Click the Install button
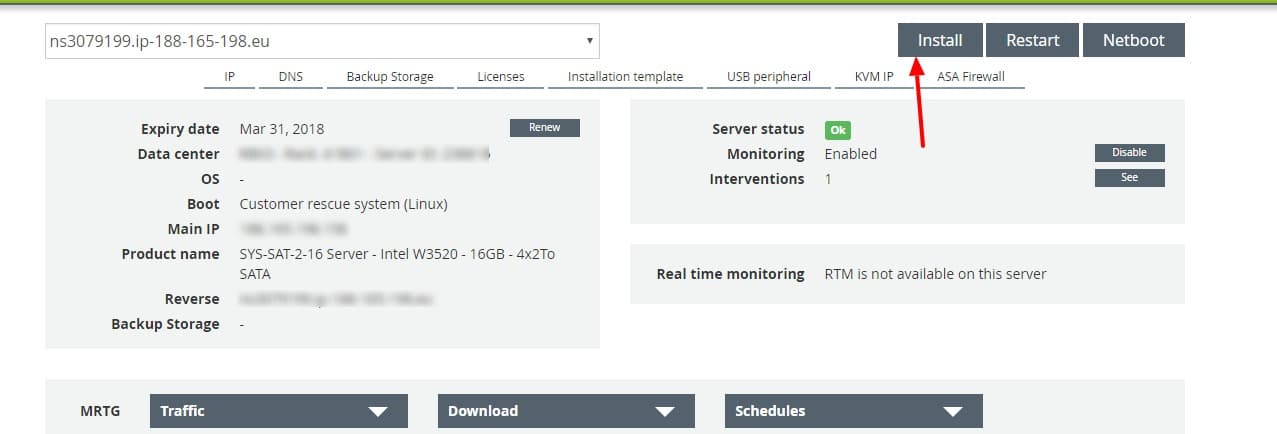 [939, 40]
